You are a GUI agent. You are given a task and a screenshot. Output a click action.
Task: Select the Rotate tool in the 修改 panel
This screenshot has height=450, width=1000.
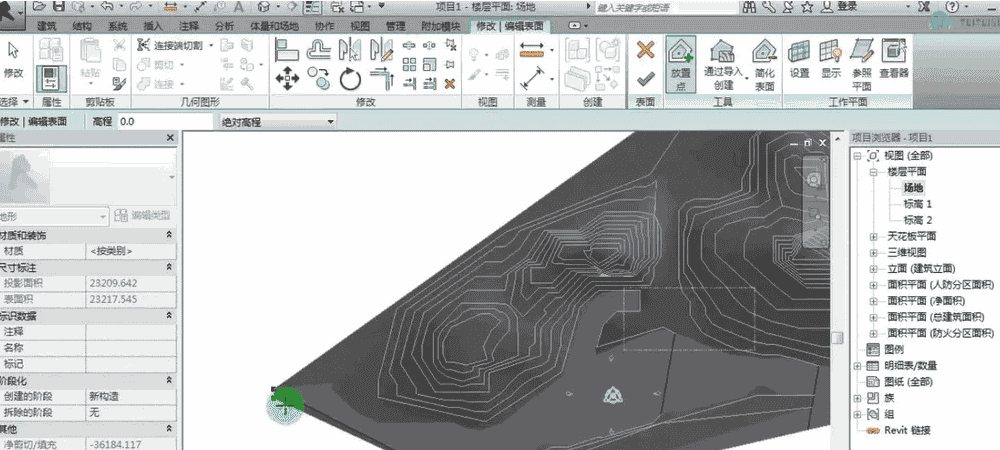click(x=350, y=77)
